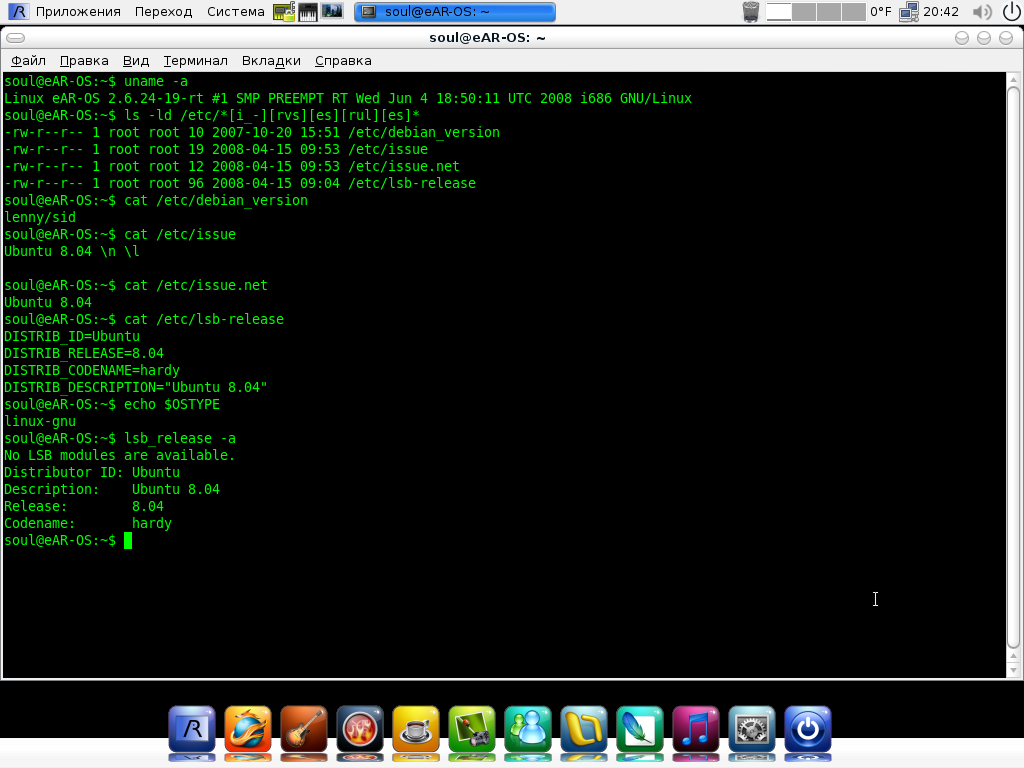Launch the messenger buddies icon in dock
1024x768 pixels.
coord(528,730)
